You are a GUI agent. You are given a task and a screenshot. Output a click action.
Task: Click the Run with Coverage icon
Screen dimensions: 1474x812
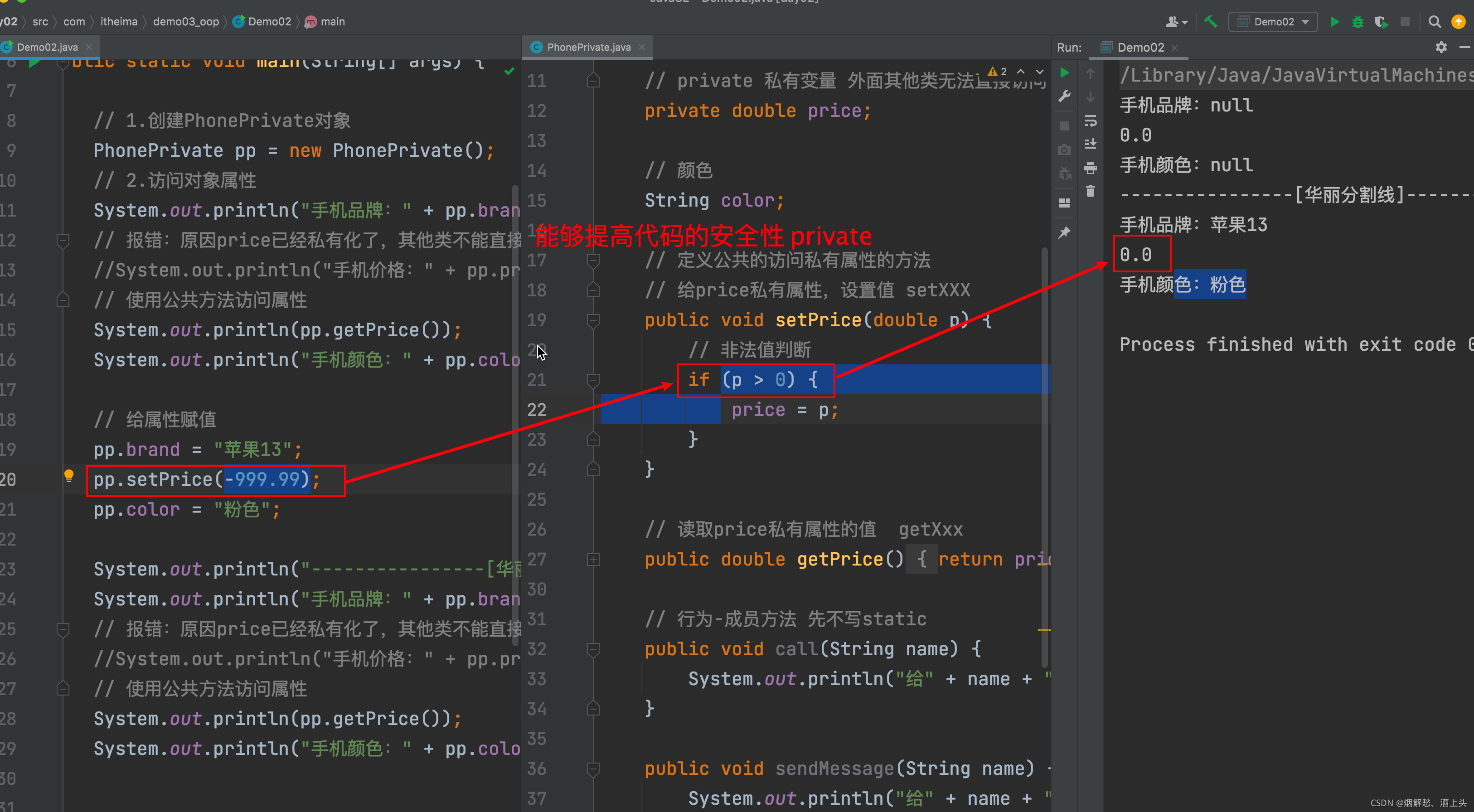(1381, 22)
